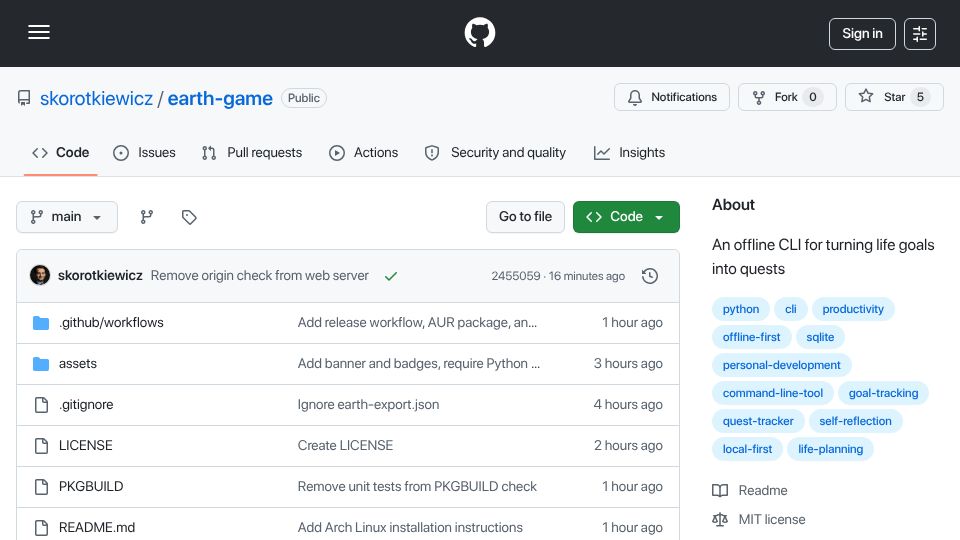The width and height of the screenshot is (960, 540).
Task: Open commit history clock icon
Action: 650,276
